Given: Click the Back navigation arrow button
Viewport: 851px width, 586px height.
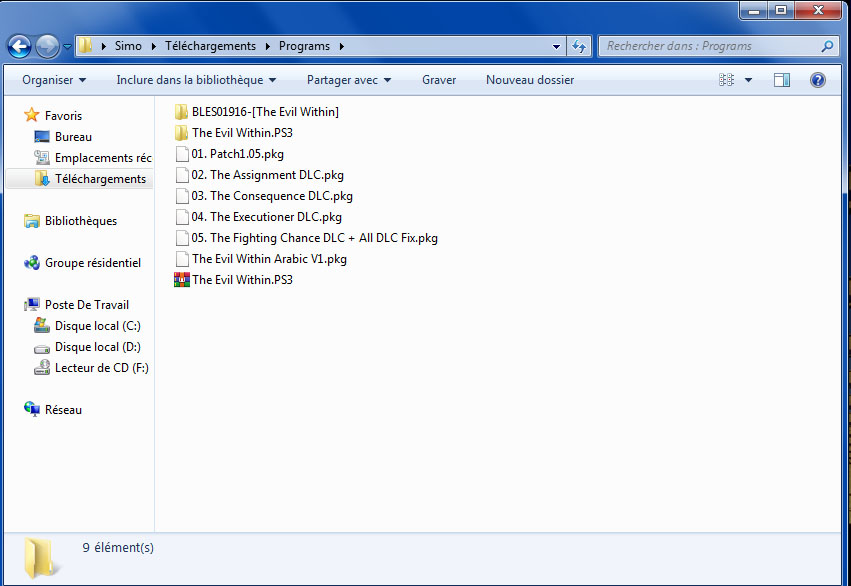Looking at the screenshot, I should [x=19, y=46].
